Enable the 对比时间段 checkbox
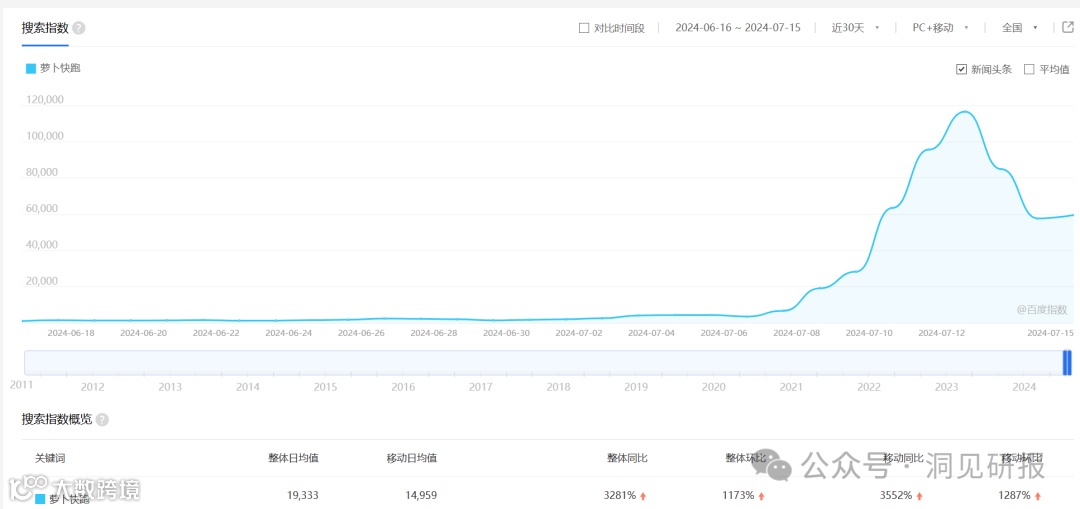The height and width of the screenshot is (509, 1080). (x=584, y=28)
